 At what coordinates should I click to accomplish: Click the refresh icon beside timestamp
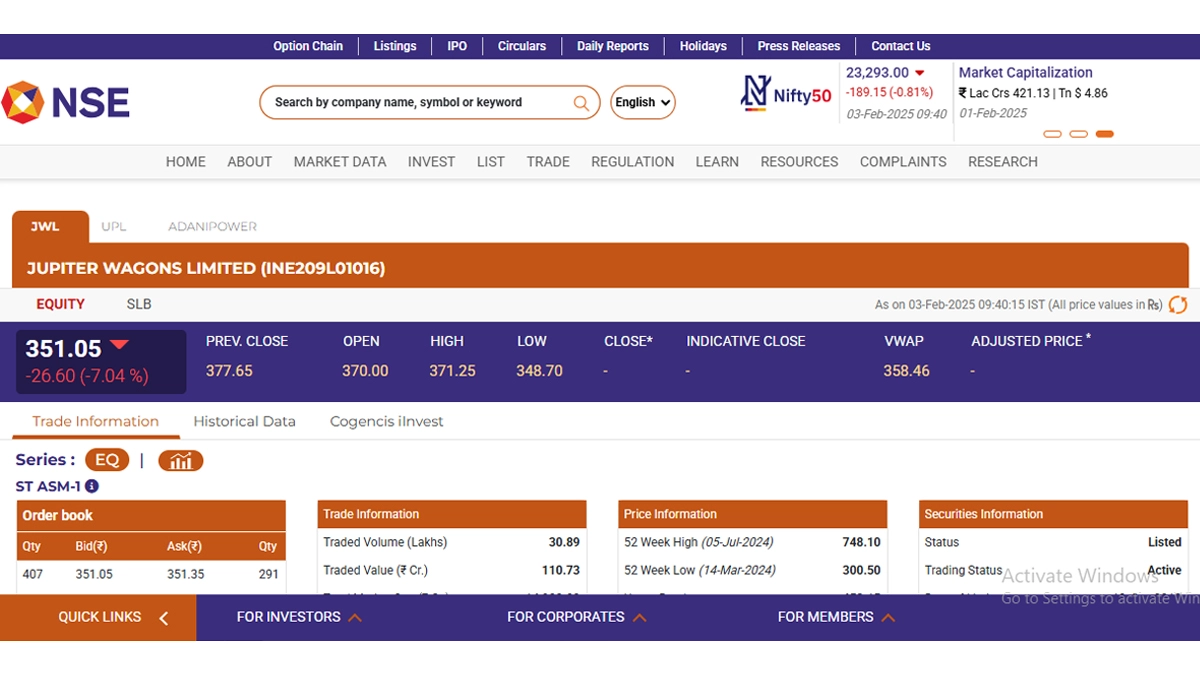coord(1178,305)
